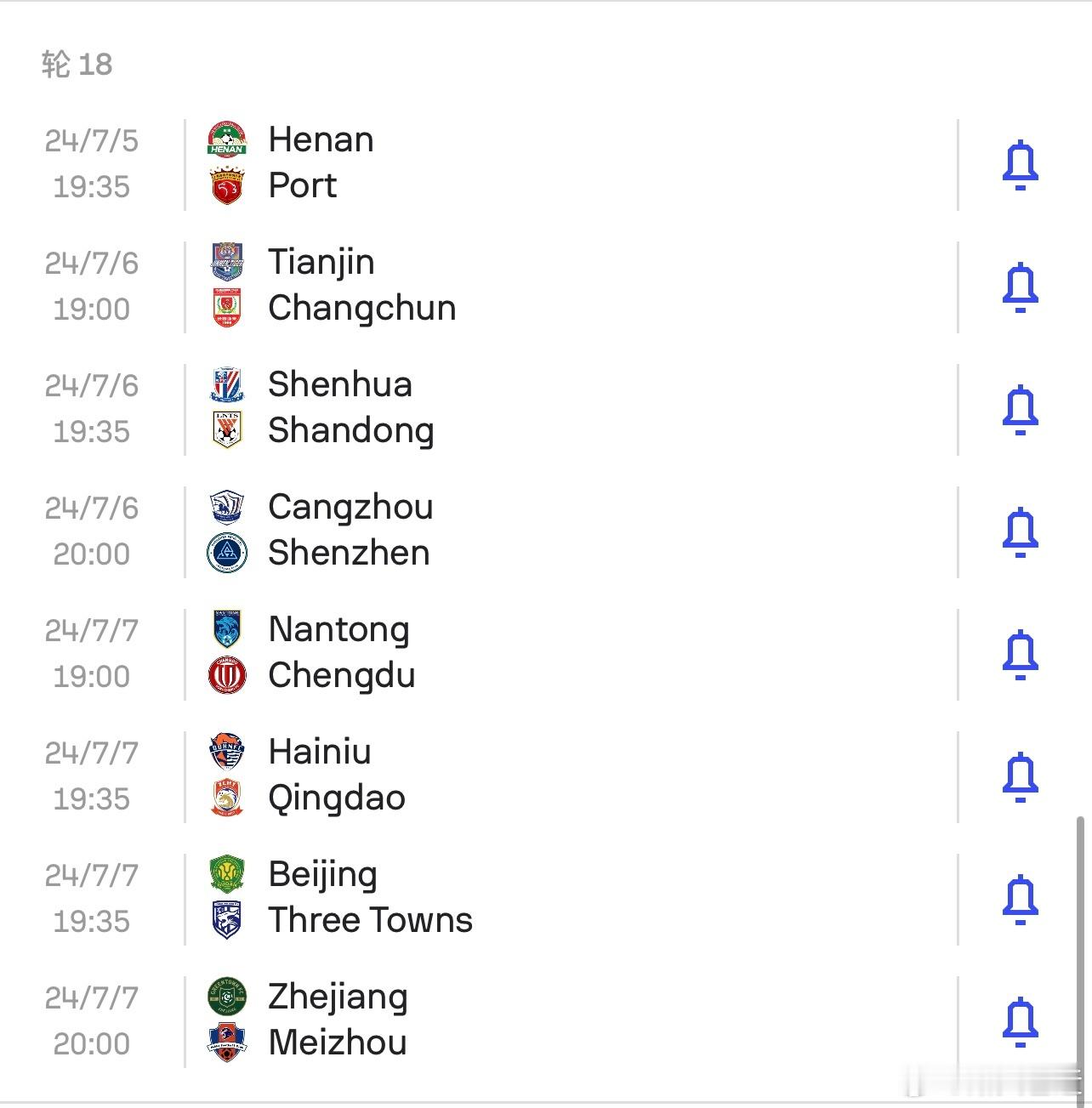Open the Three Towns team link
This screenshot has width=1092, height=1108.
370,920
